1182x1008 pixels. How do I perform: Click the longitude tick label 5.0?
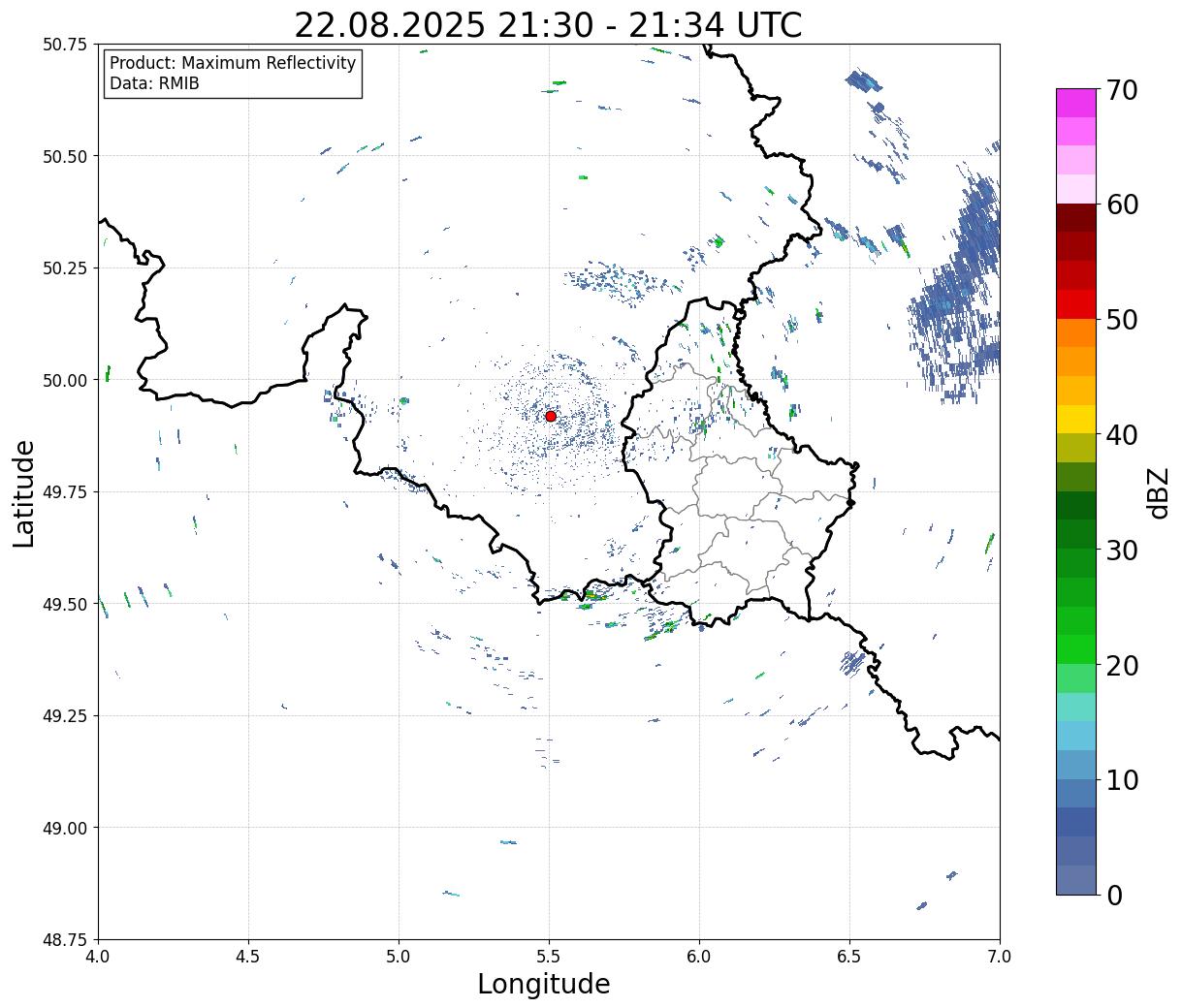tap(399, 956)
